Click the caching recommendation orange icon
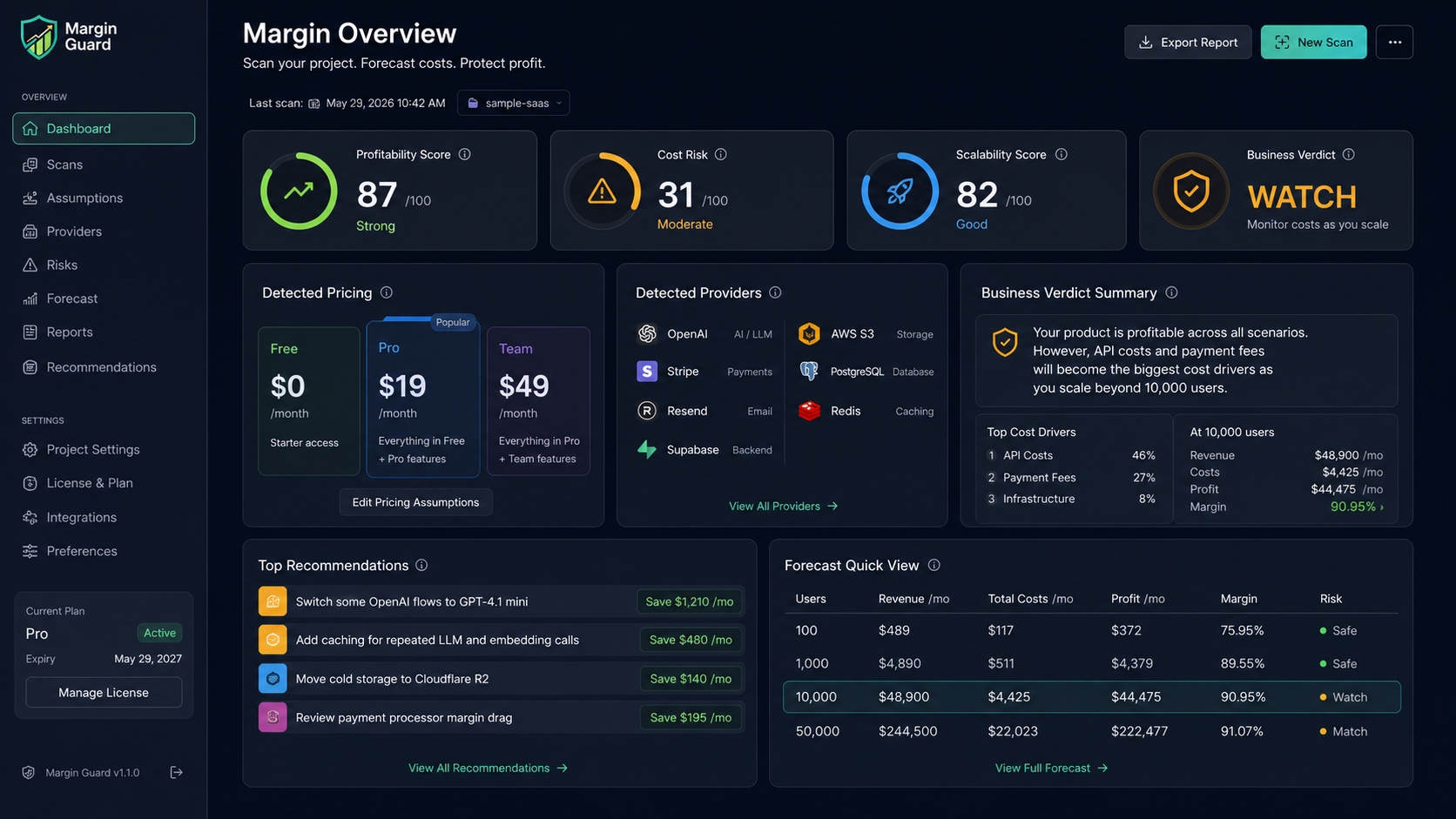The height and width of the screenshot is (819, 1456). click(x=273, y=640)
